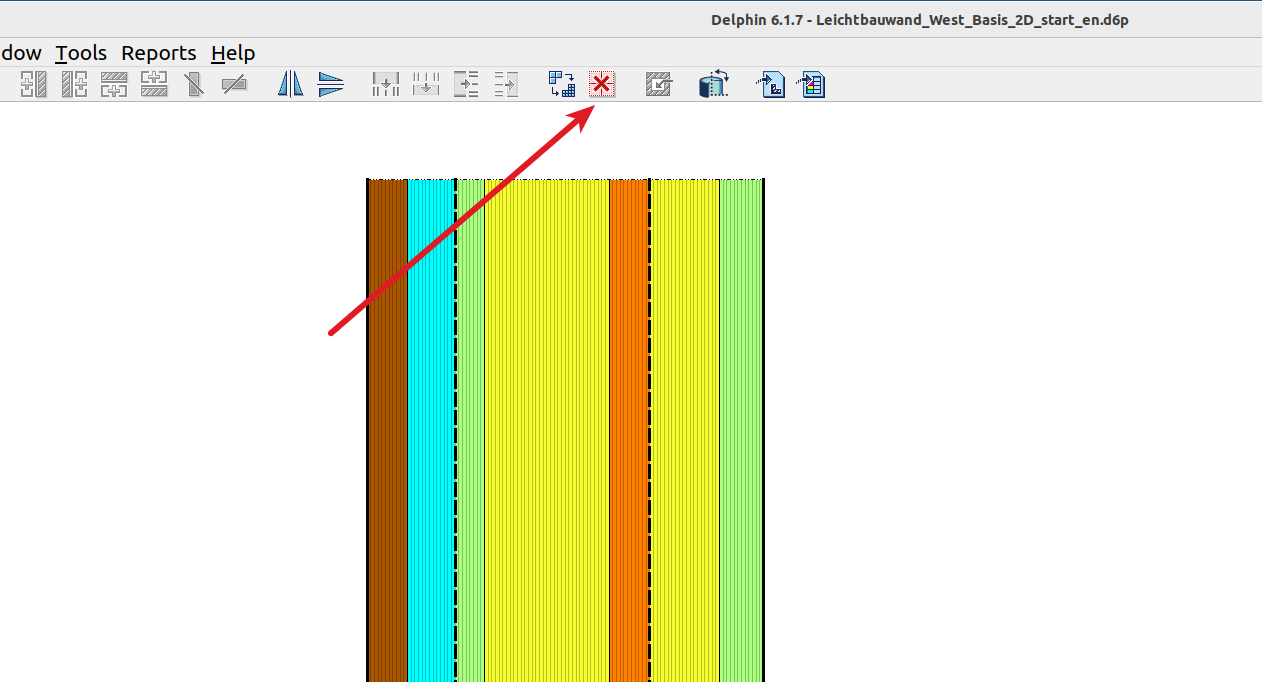This screenshot has width=1262, height=682.
Task: Click the hatched square icon with arrow
Action: click(x=658, y=85)
